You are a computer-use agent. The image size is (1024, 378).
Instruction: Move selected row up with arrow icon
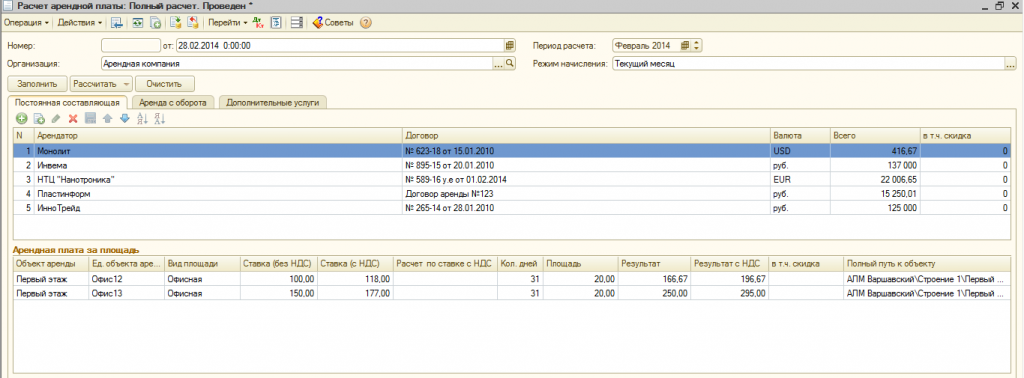pyautogui.click(x=108, y=119)
